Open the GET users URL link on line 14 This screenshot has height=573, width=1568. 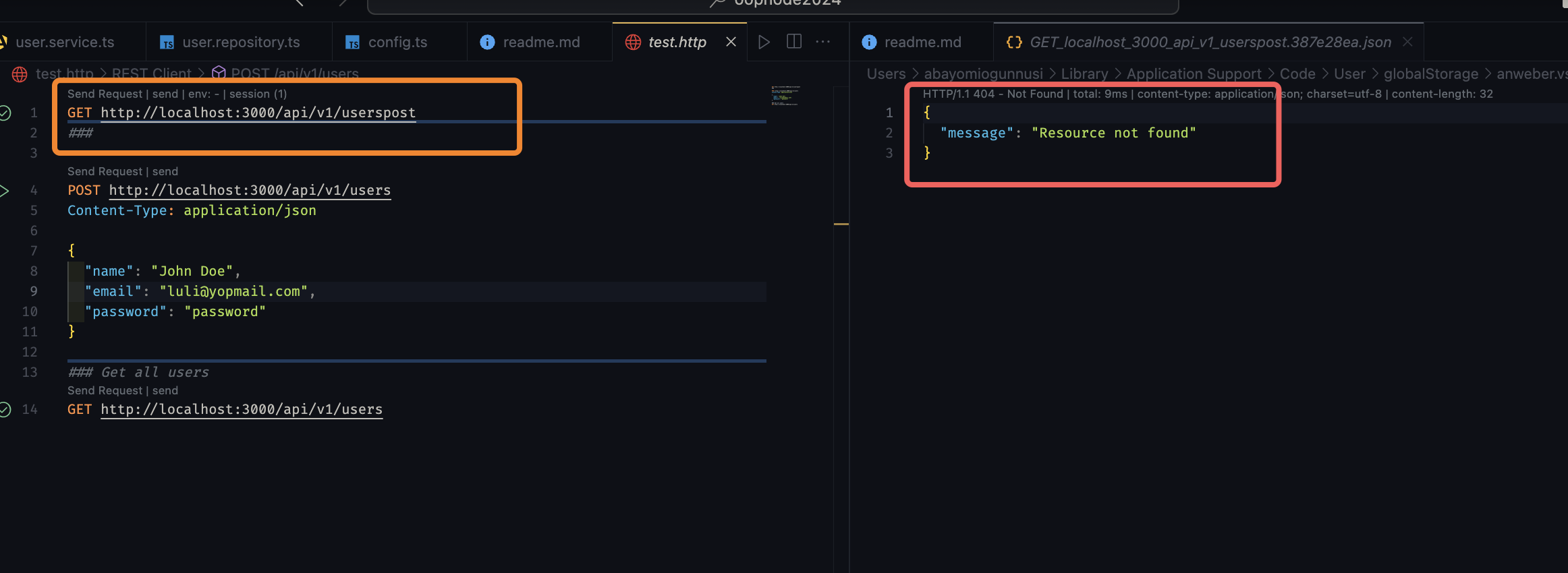(242, 409)
